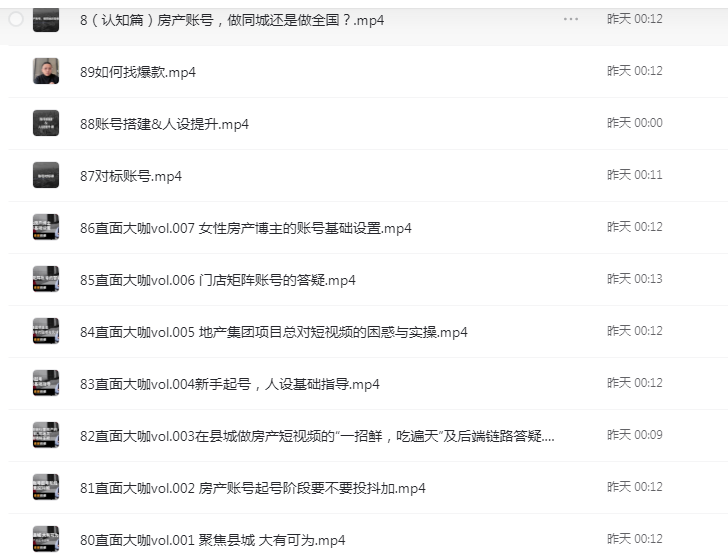Click the thumbnail icon of 84直面大咖vol.005
Image resolution: width=728 pixels, height=557 pixels.
(x=46, y=331)
